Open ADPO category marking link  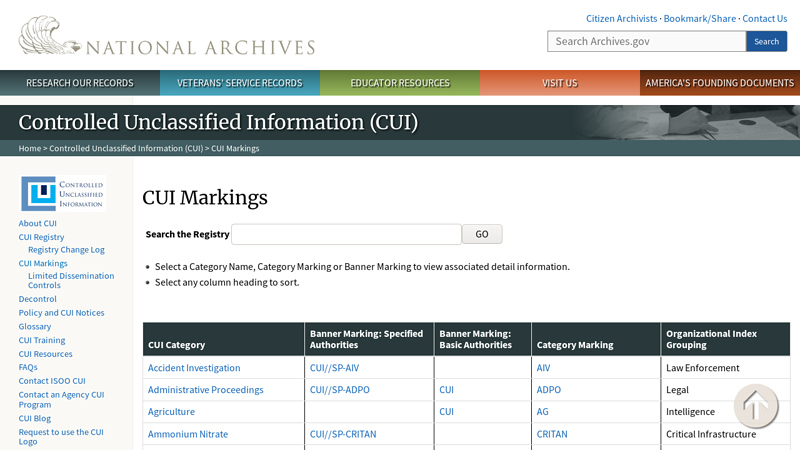(548, 390)
